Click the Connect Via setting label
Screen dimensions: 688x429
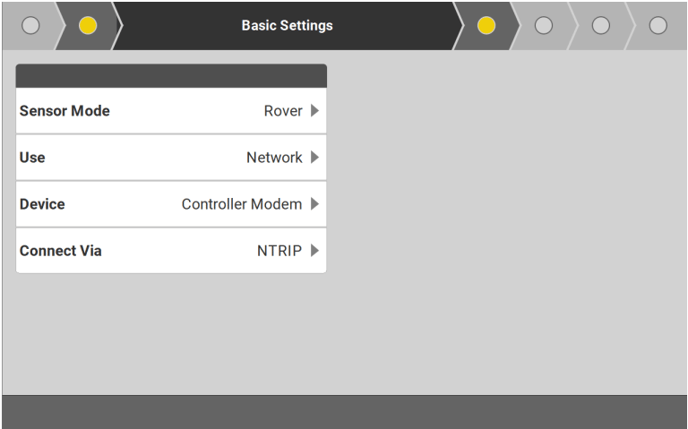(x=61, y=250)
